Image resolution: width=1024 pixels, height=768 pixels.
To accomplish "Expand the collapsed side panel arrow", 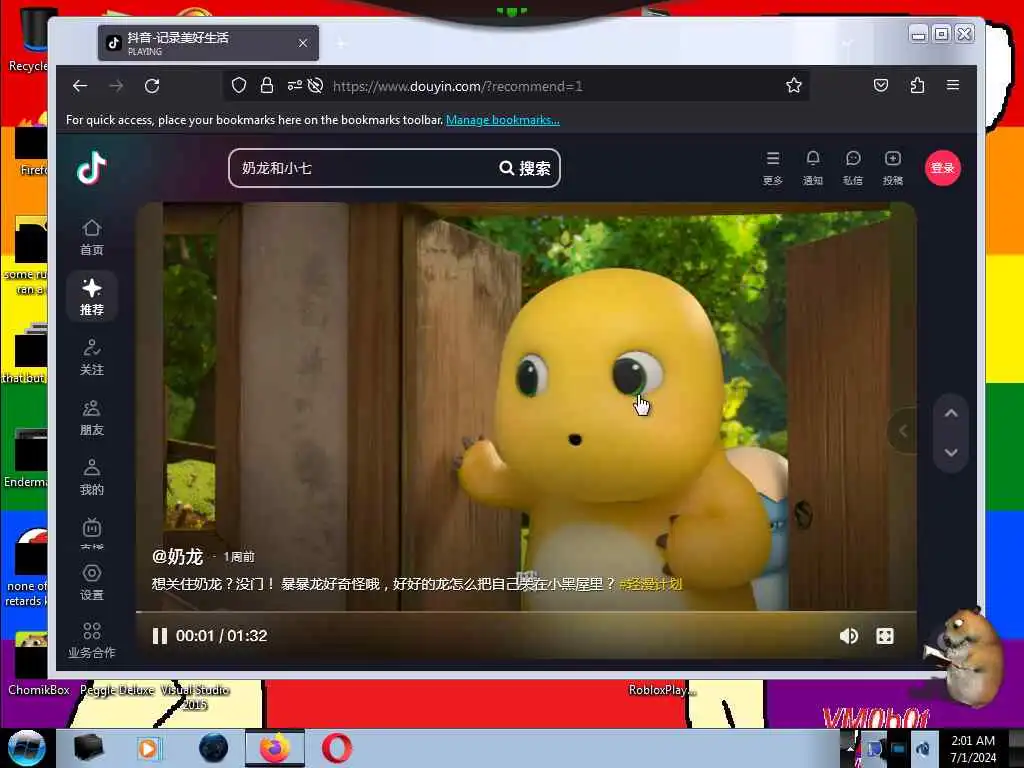I will [903, 431].
